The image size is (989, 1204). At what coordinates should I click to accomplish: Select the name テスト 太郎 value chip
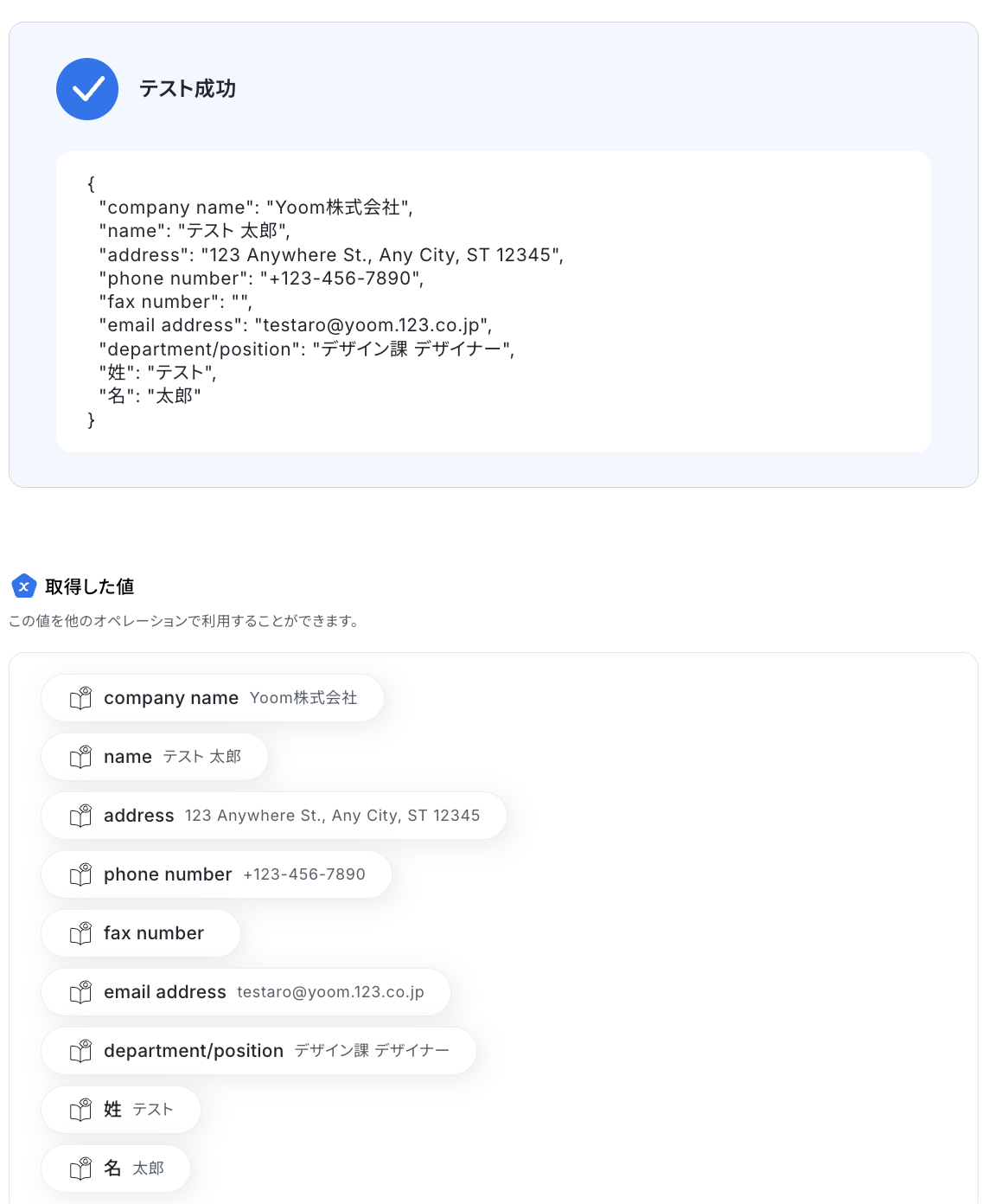point(155,757)
